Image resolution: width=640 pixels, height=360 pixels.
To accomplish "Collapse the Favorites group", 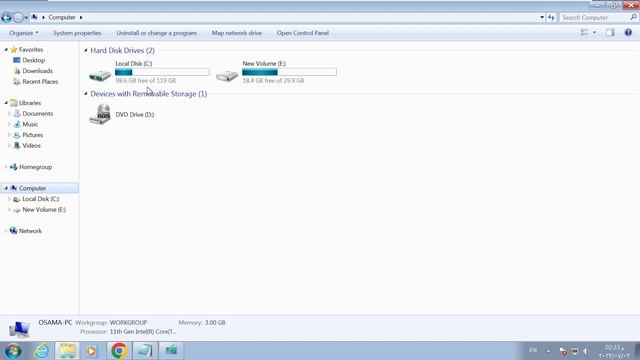I will pyautogui.click(x=6, y=49).
